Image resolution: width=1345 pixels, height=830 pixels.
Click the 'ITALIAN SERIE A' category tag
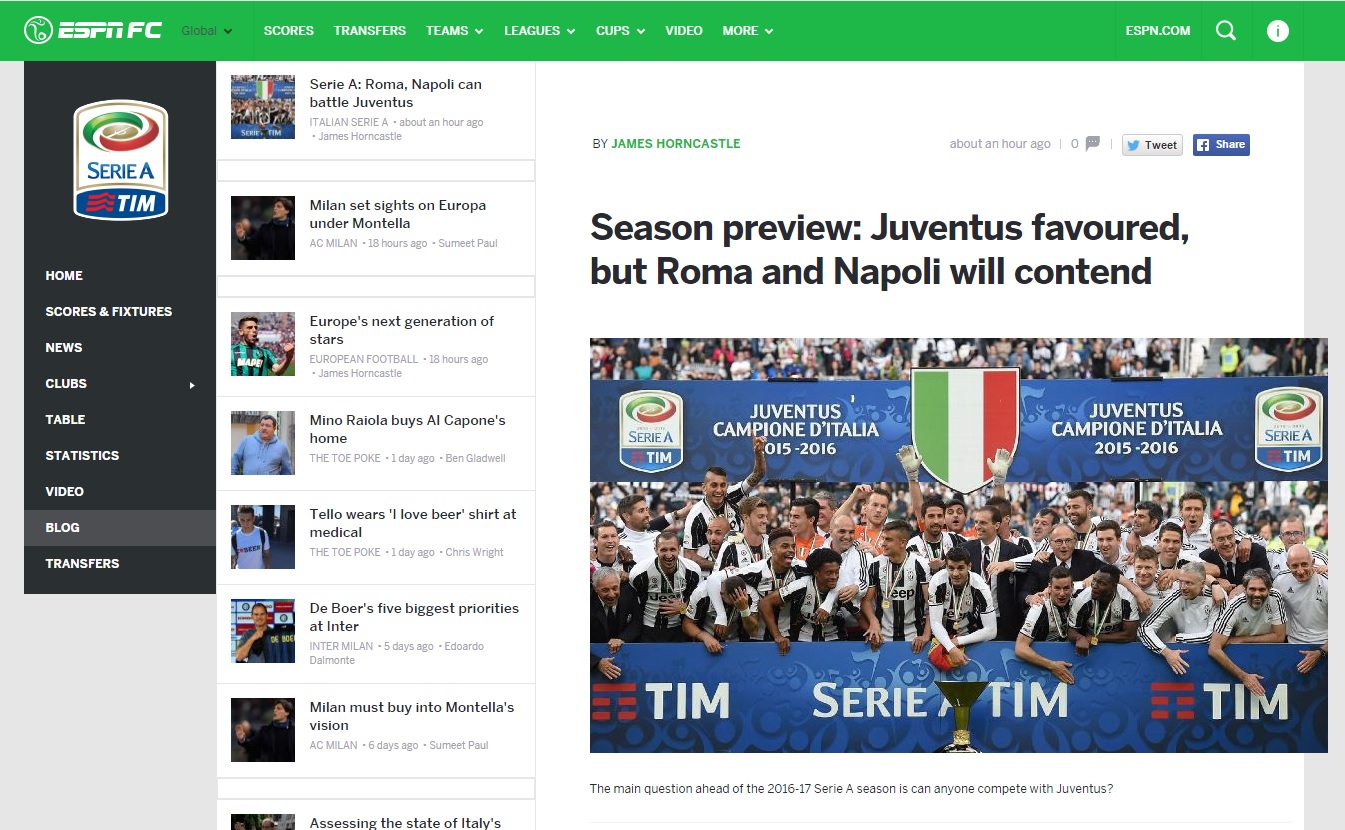349,122
